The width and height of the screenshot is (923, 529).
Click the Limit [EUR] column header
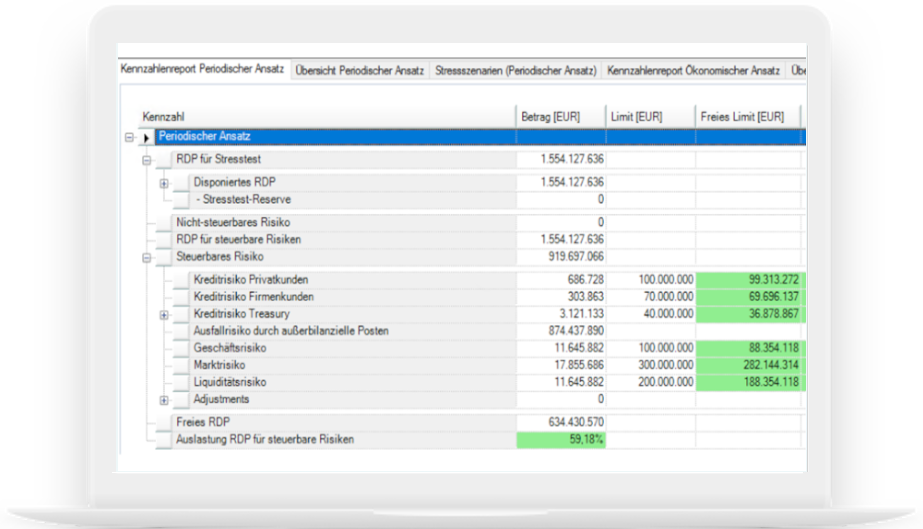[650, 117]
